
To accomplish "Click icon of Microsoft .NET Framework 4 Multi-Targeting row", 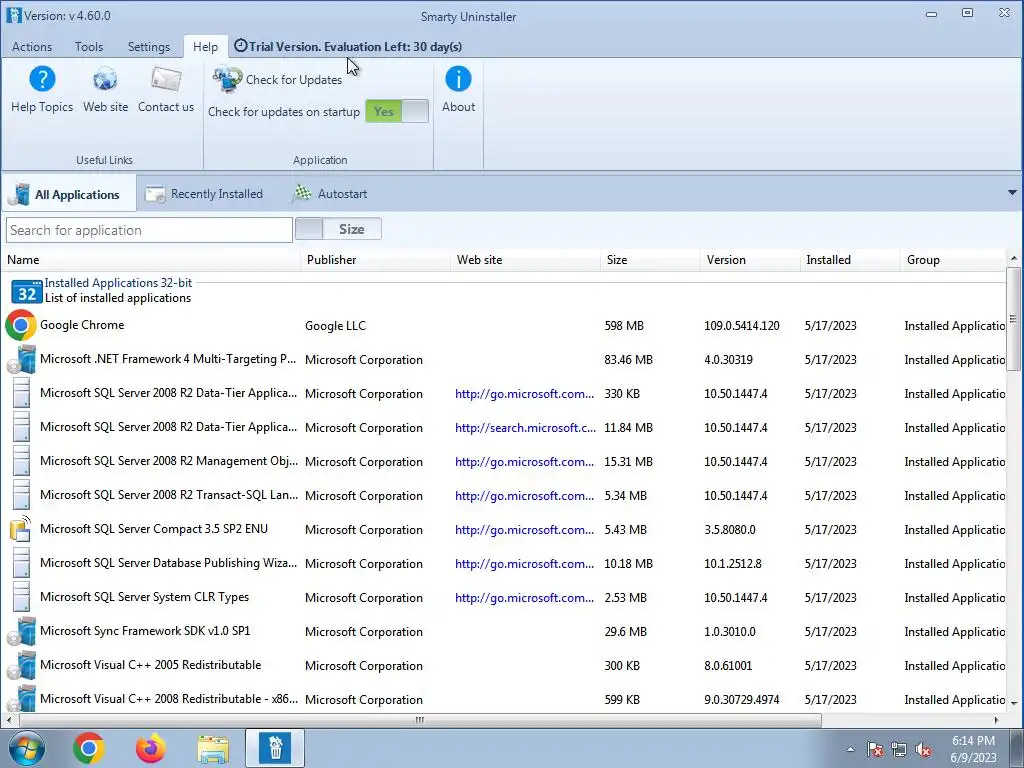I will click(22, 359).
